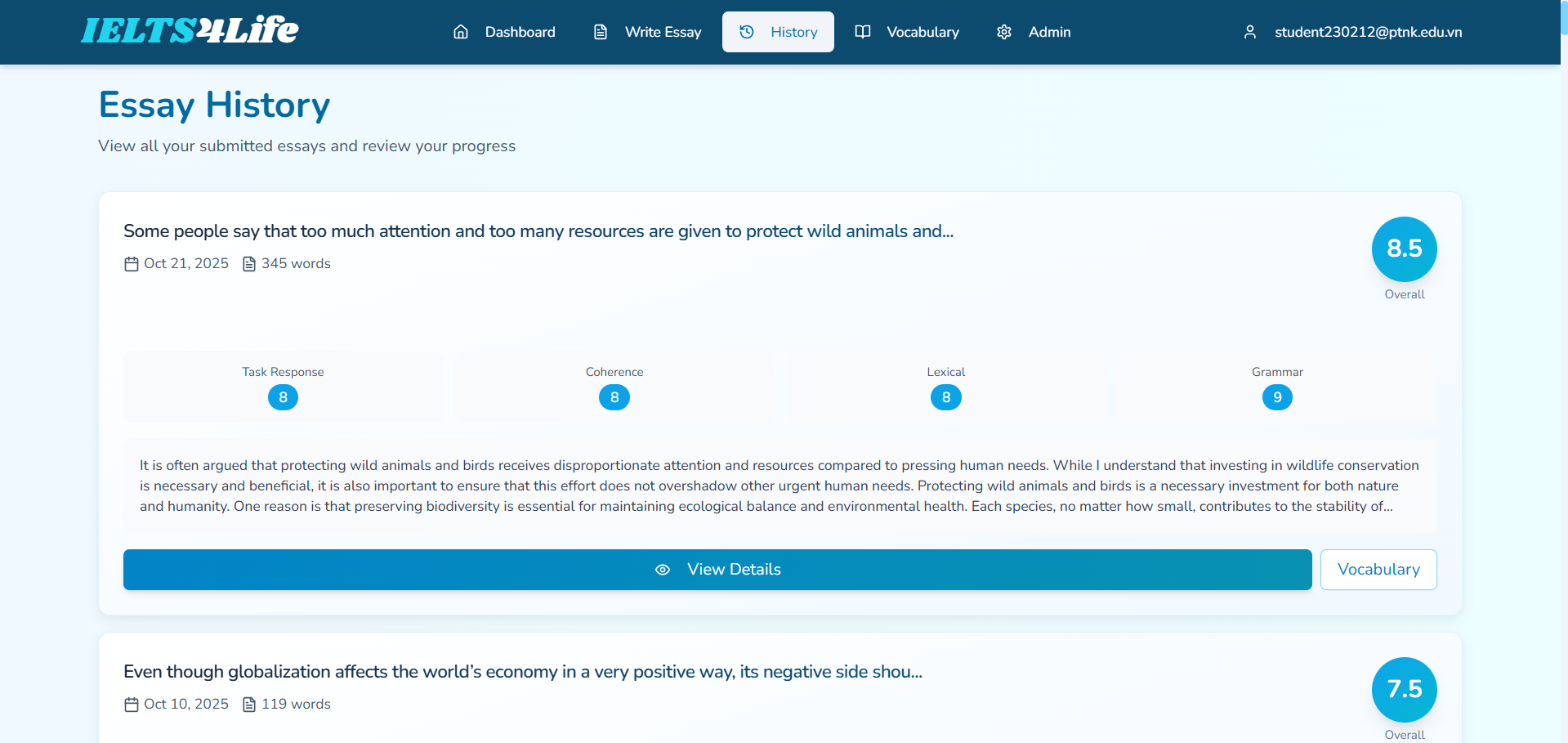Click the Vocabulary book icon
Screen dimensions: 1568x743
[863, 32]
